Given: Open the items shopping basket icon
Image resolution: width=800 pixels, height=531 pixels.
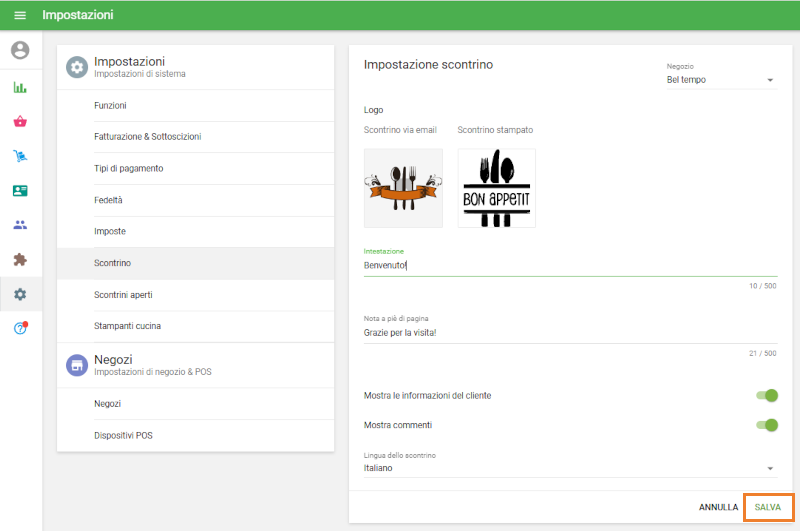Looking at the screenshot, I should pyautogui.click(x=20, y=122).
